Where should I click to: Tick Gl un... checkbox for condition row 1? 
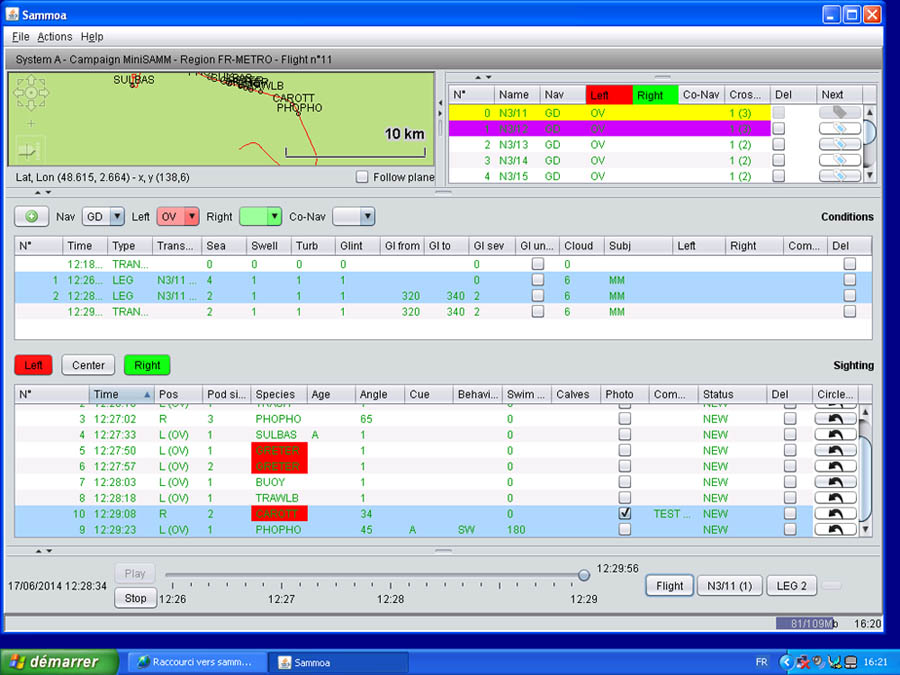(538, 280)
